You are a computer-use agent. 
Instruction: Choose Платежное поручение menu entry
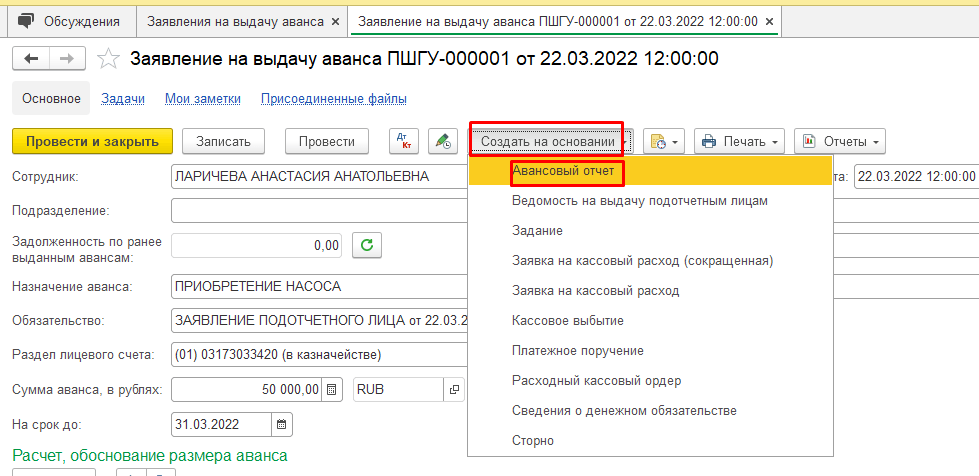[577, 351]
